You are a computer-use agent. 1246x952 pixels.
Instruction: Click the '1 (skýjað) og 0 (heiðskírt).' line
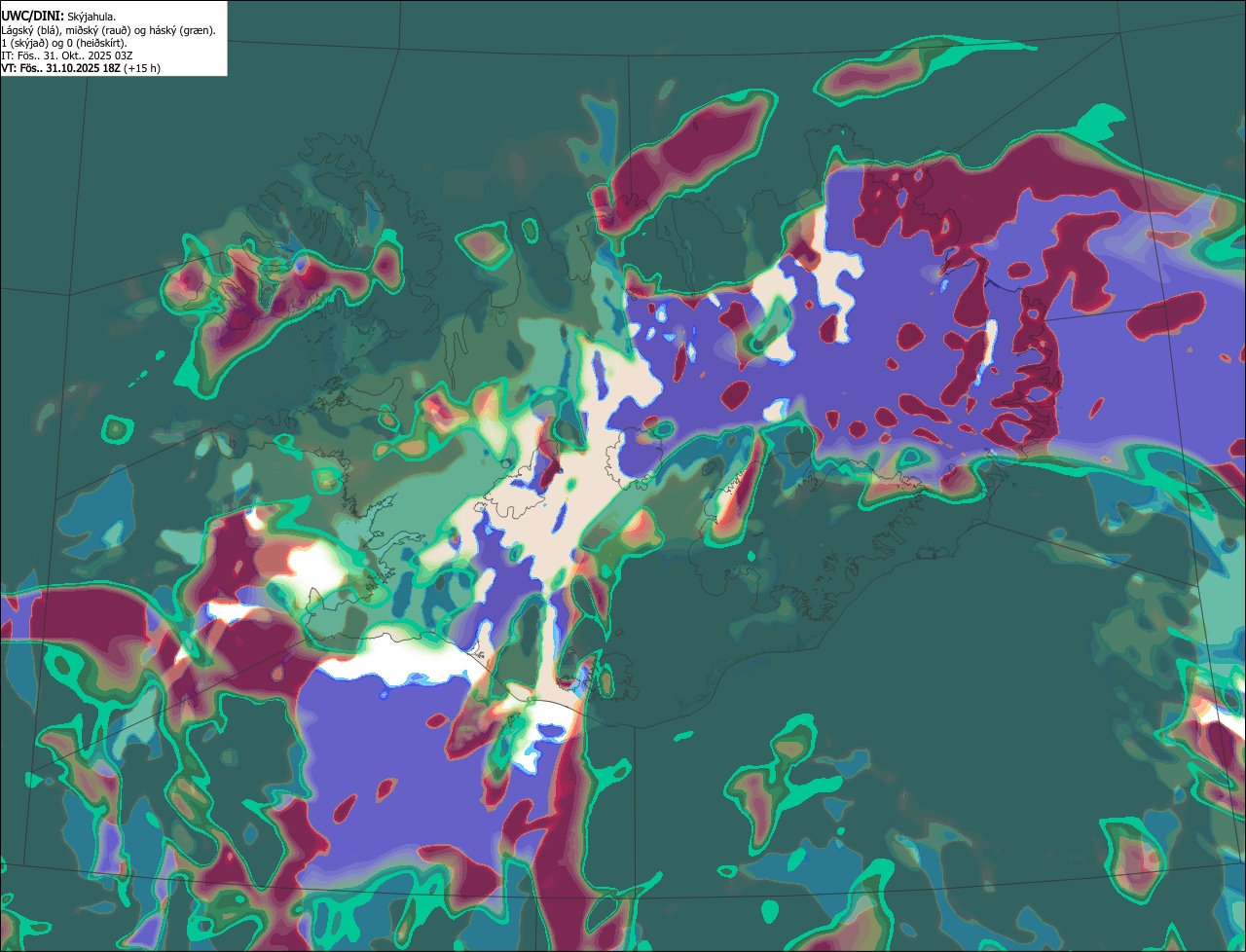(64, 43)
